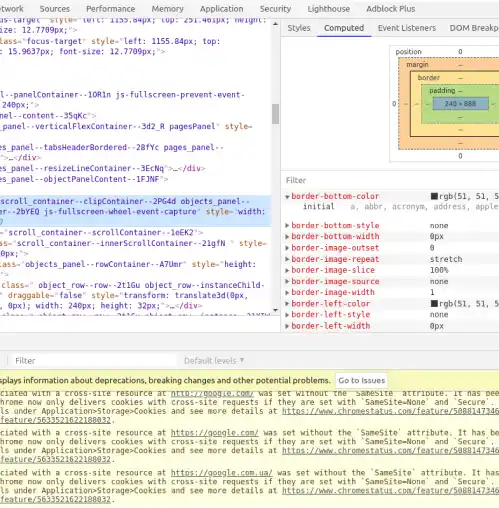Image resolution: width=499 pixels, height=508 pixels.
Task: Open the Event Listeners tab
Action: [x=407, y=28]
